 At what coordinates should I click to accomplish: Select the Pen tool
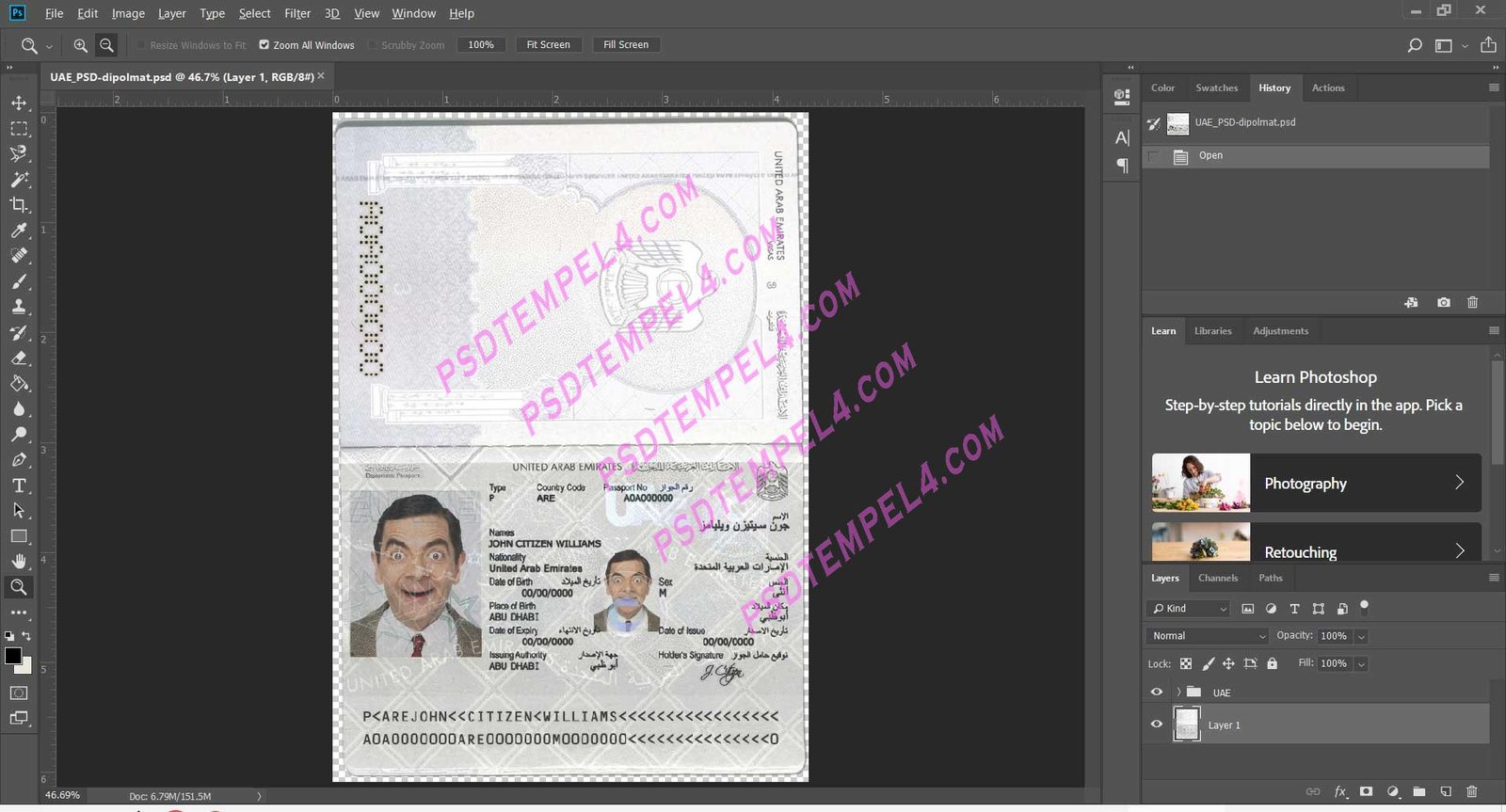[19, 460]
